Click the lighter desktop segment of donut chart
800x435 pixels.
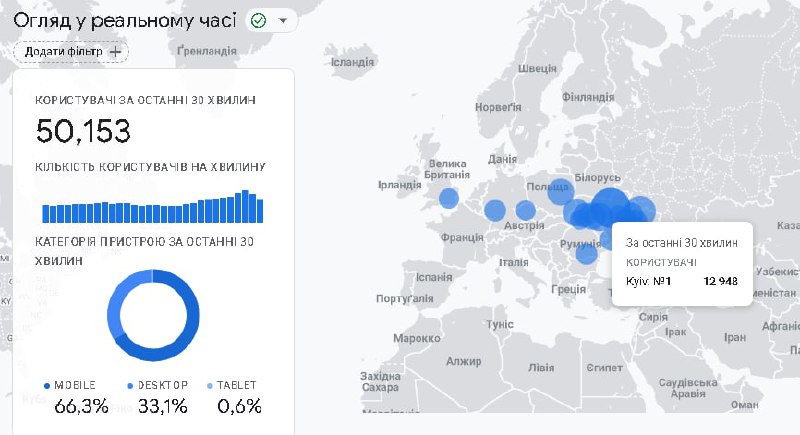click(118, 300)
